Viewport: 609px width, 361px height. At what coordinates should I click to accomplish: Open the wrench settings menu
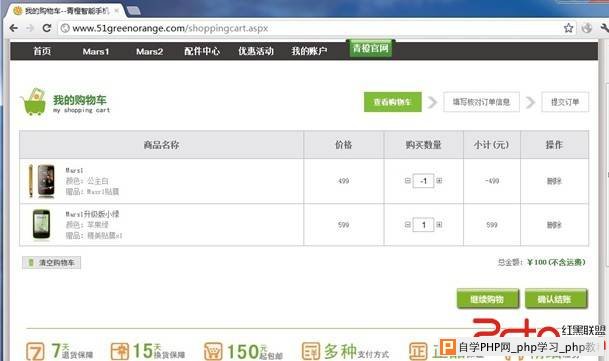(x=604, y=28)
